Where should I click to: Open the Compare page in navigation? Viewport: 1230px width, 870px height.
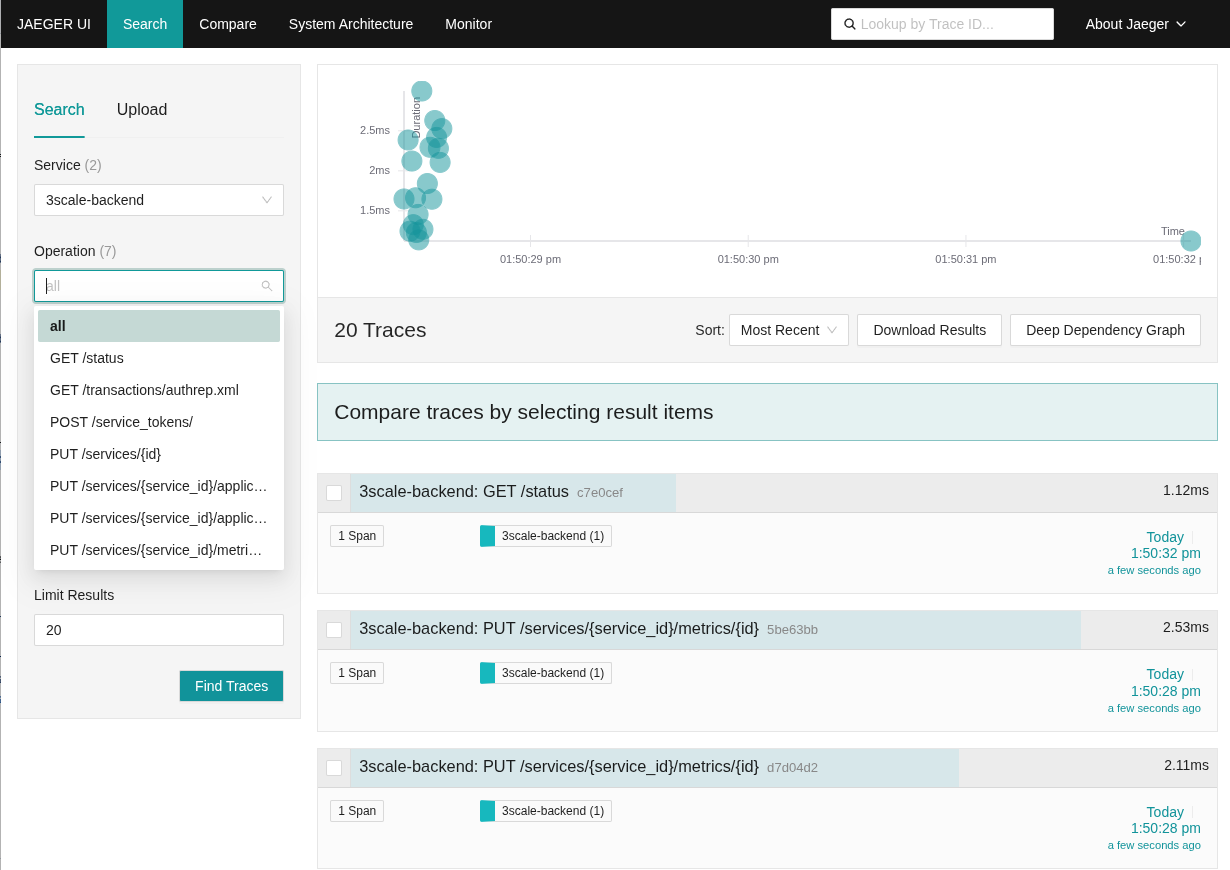228,24
